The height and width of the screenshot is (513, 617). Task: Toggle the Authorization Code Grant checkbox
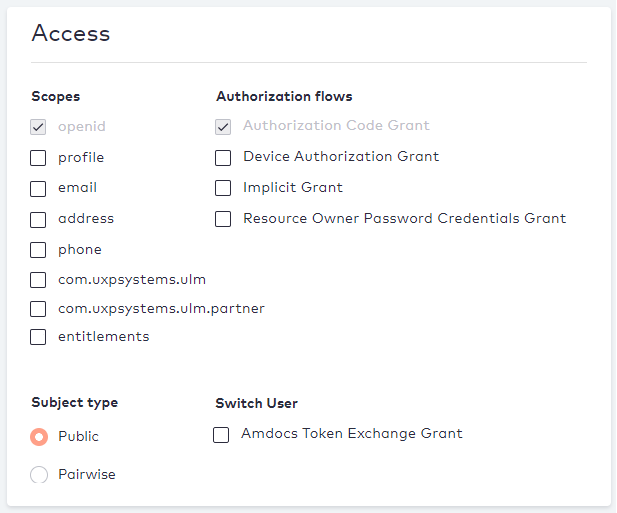(223, 127)
